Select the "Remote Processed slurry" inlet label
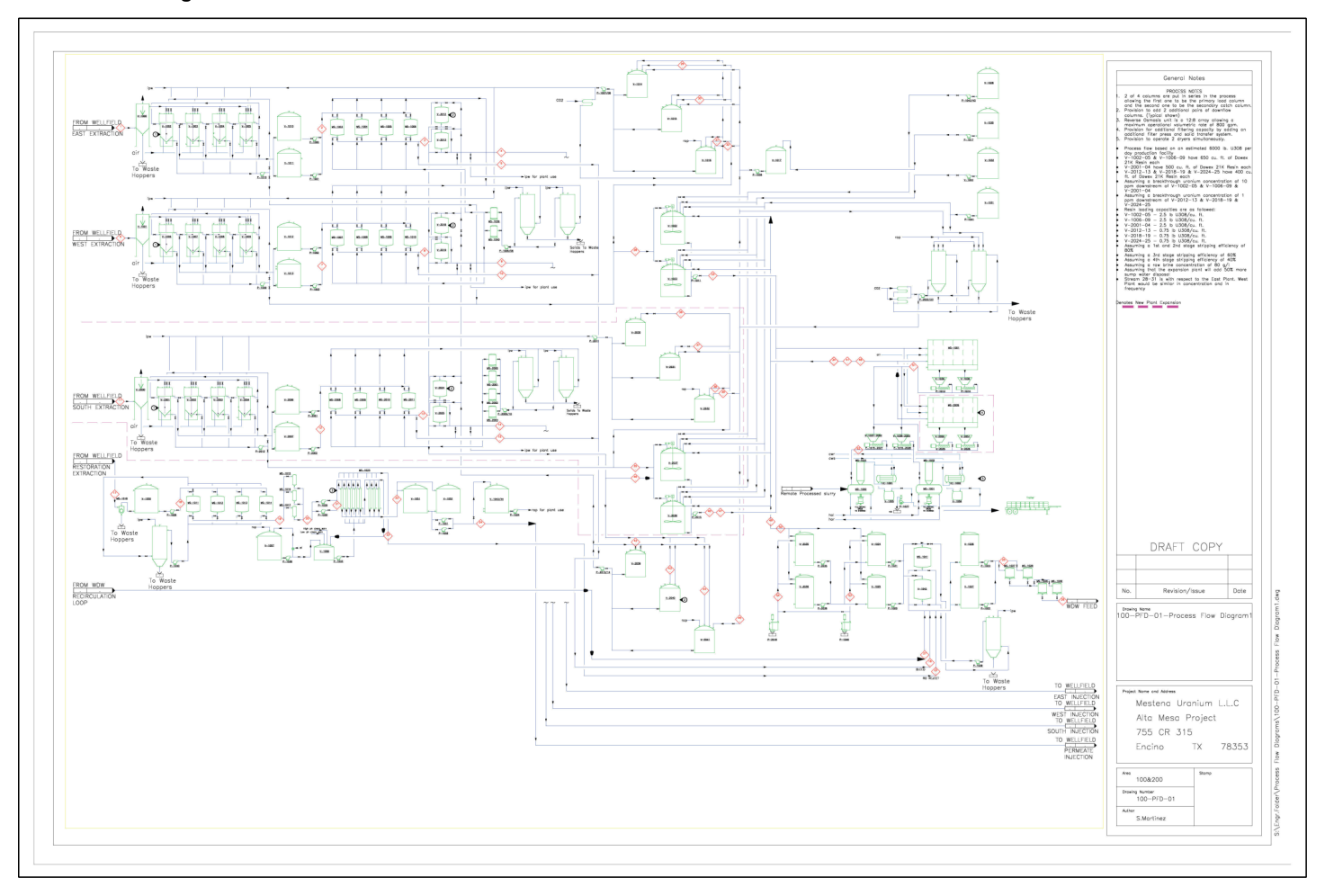1325x896 pixels. [808, 494]
